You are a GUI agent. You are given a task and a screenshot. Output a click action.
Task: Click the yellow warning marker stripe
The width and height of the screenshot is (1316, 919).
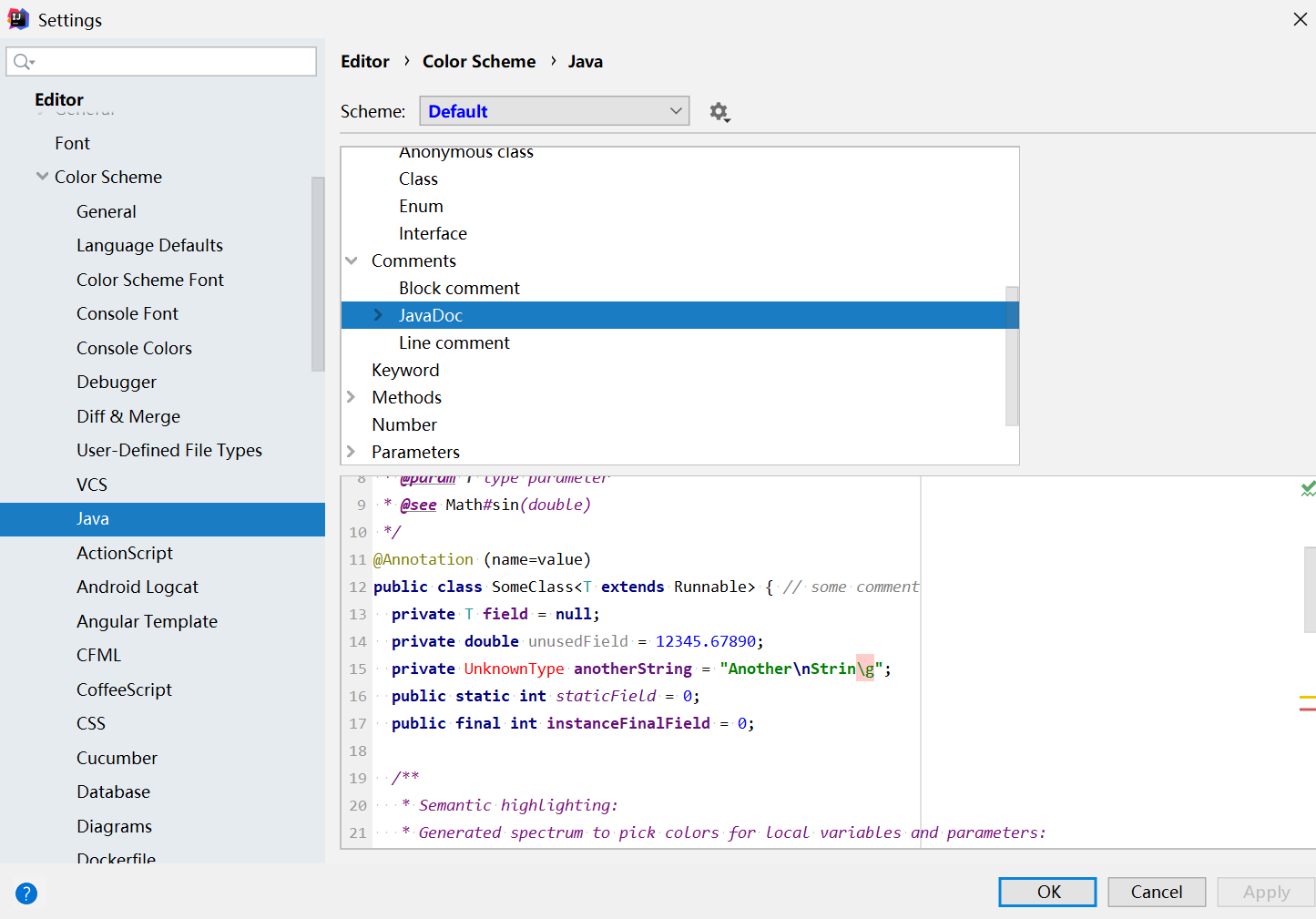[x=1307, y=697]
